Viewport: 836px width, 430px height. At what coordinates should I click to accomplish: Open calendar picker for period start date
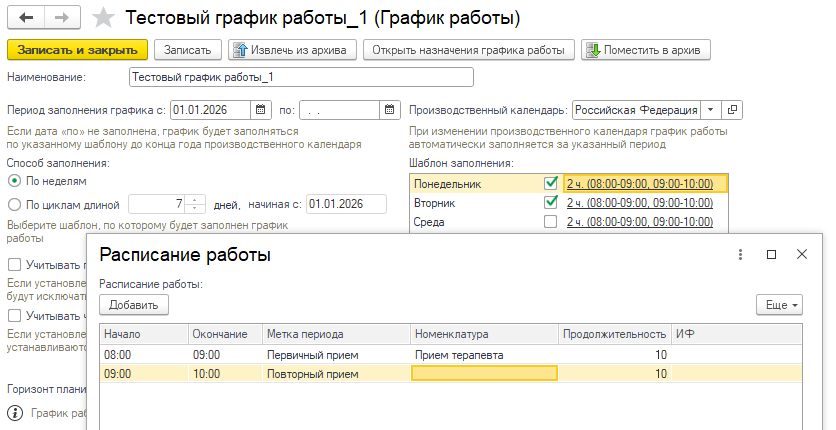(x=261, y=110)
